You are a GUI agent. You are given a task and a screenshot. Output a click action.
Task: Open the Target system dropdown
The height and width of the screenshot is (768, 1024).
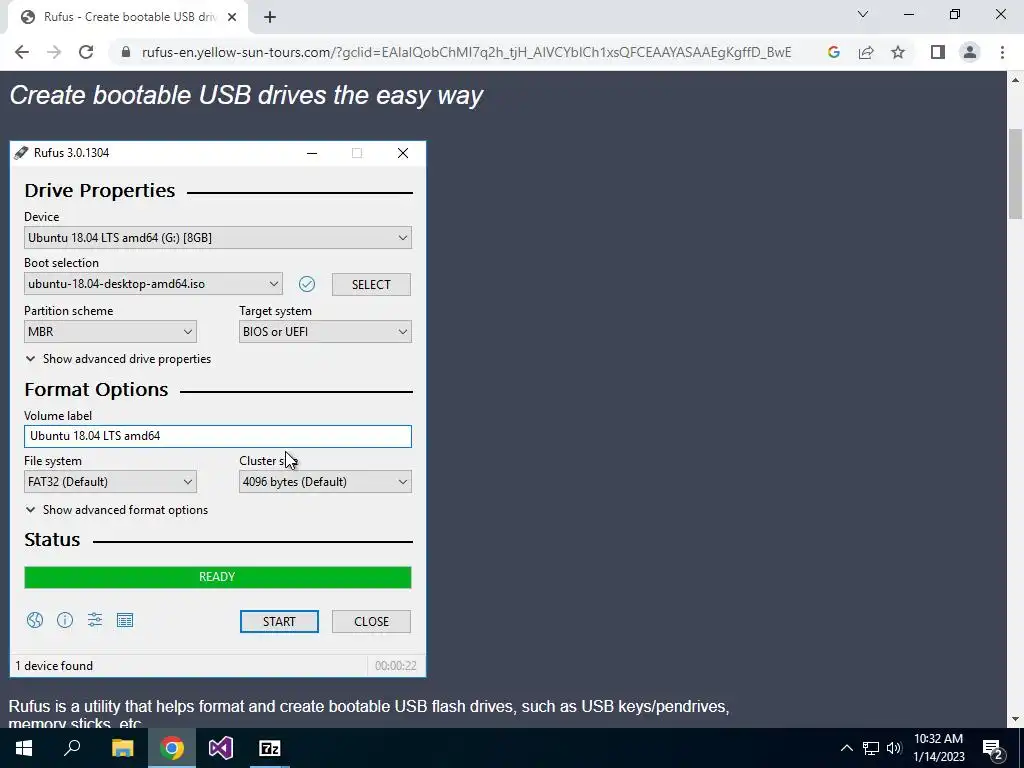(325, 332)
